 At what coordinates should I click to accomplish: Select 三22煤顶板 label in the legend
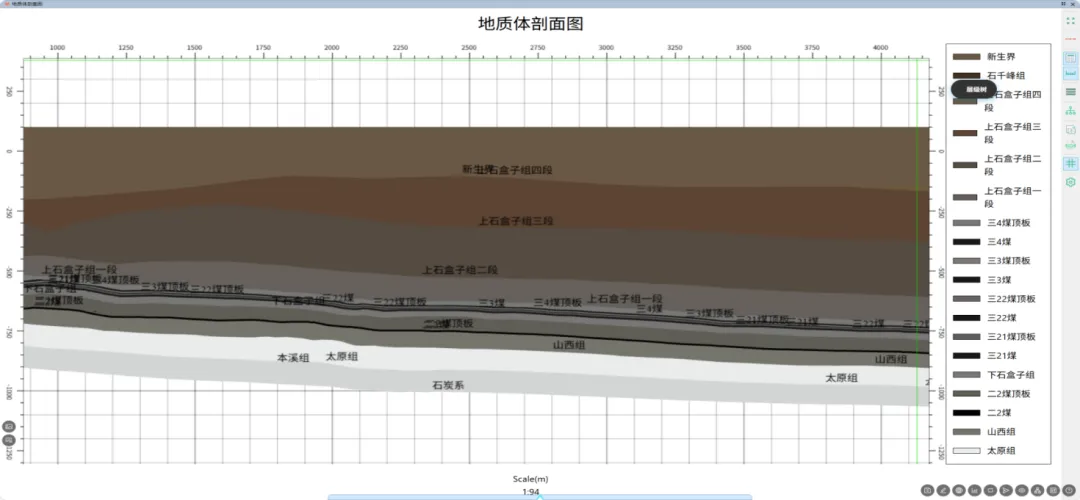1011,299
